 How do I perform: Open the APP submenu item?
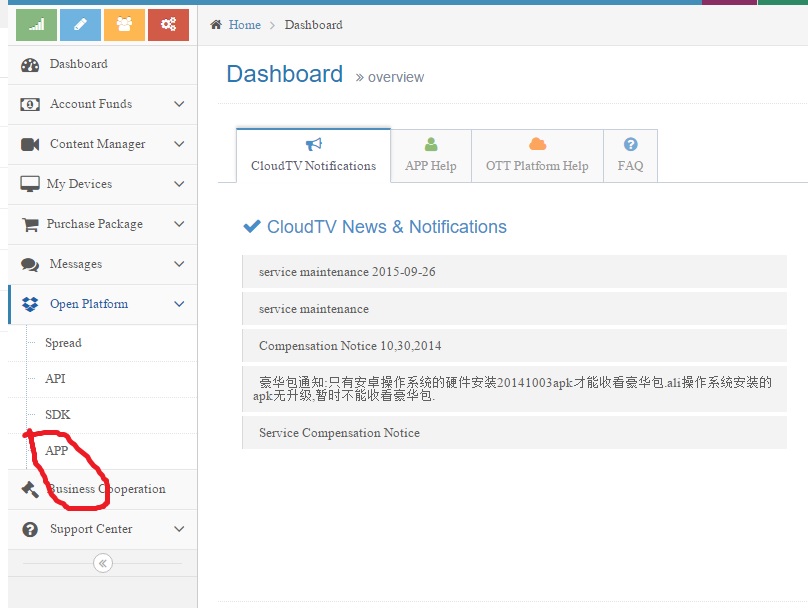pyautogui.click(x=56, y=451)
